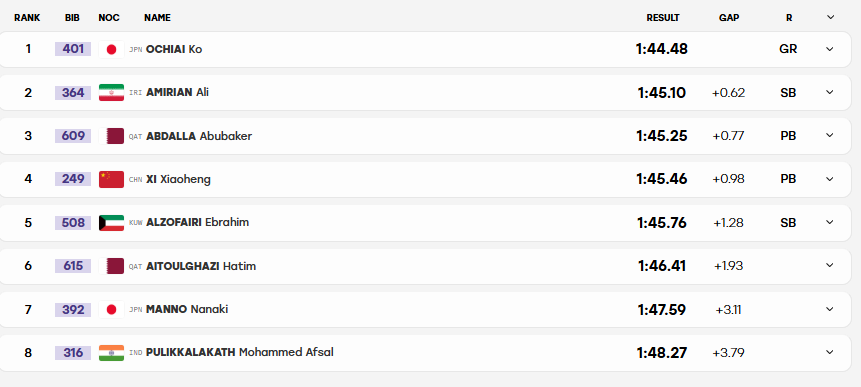Click Kuwait flag beside ALZOFAIRI Ebrahim
This screenshot has width=861, height=387.
tap(111, 223)
